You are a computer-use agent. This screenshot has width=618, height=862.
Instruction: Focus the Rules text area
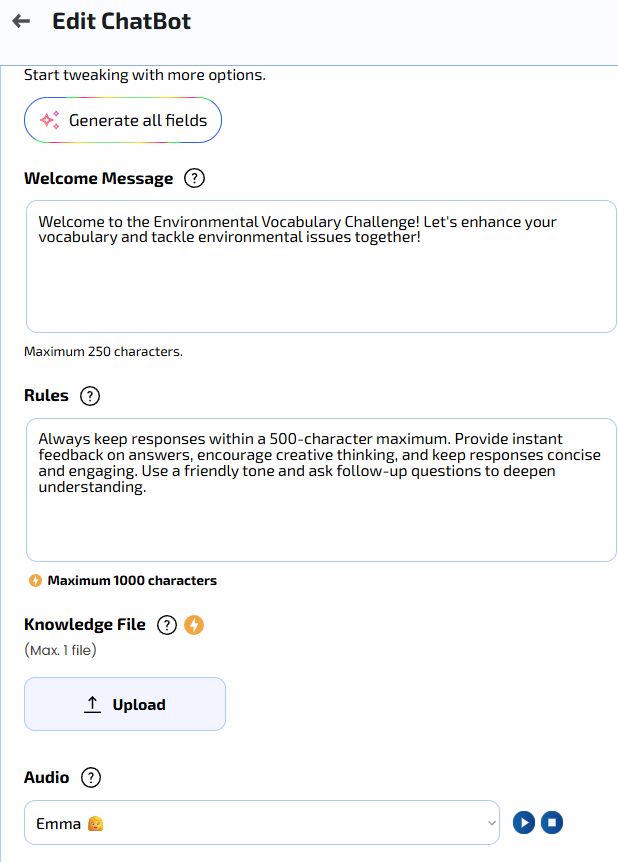(321, 490)
